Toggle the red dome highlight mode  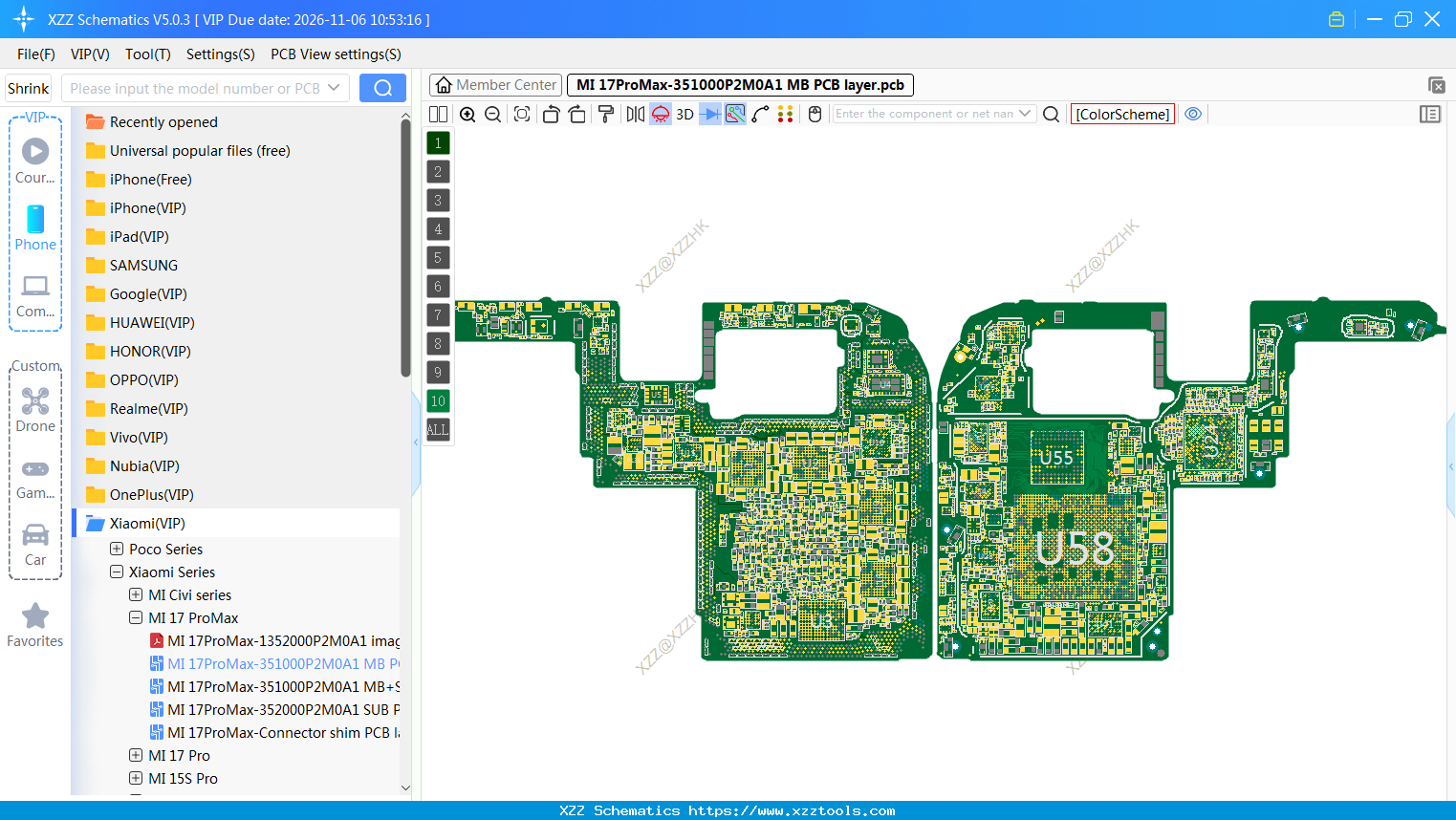(x=660, y=114)
